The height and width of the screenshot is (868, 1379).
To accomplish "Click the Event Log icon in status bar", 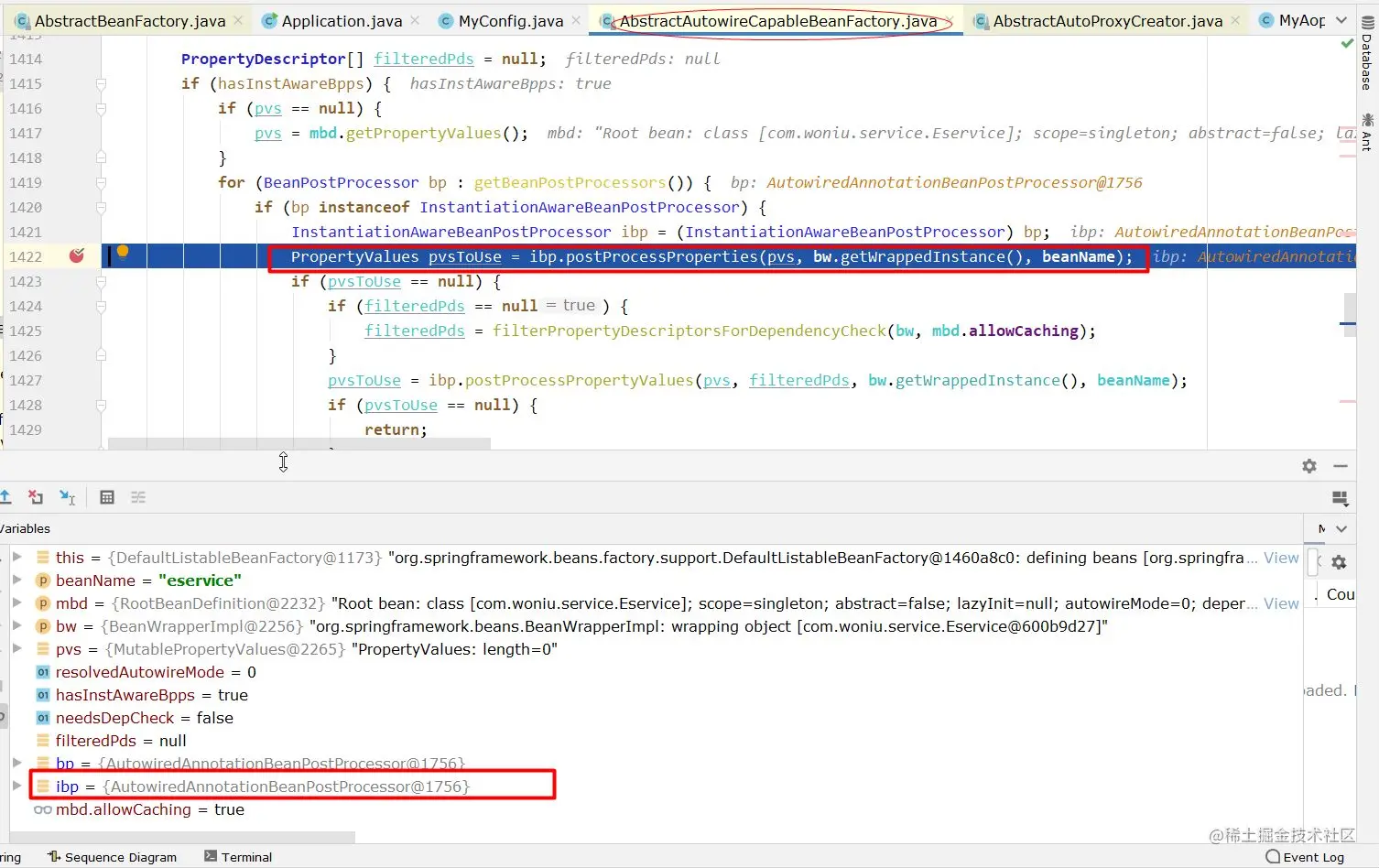I will click(x=1273, y=857).
